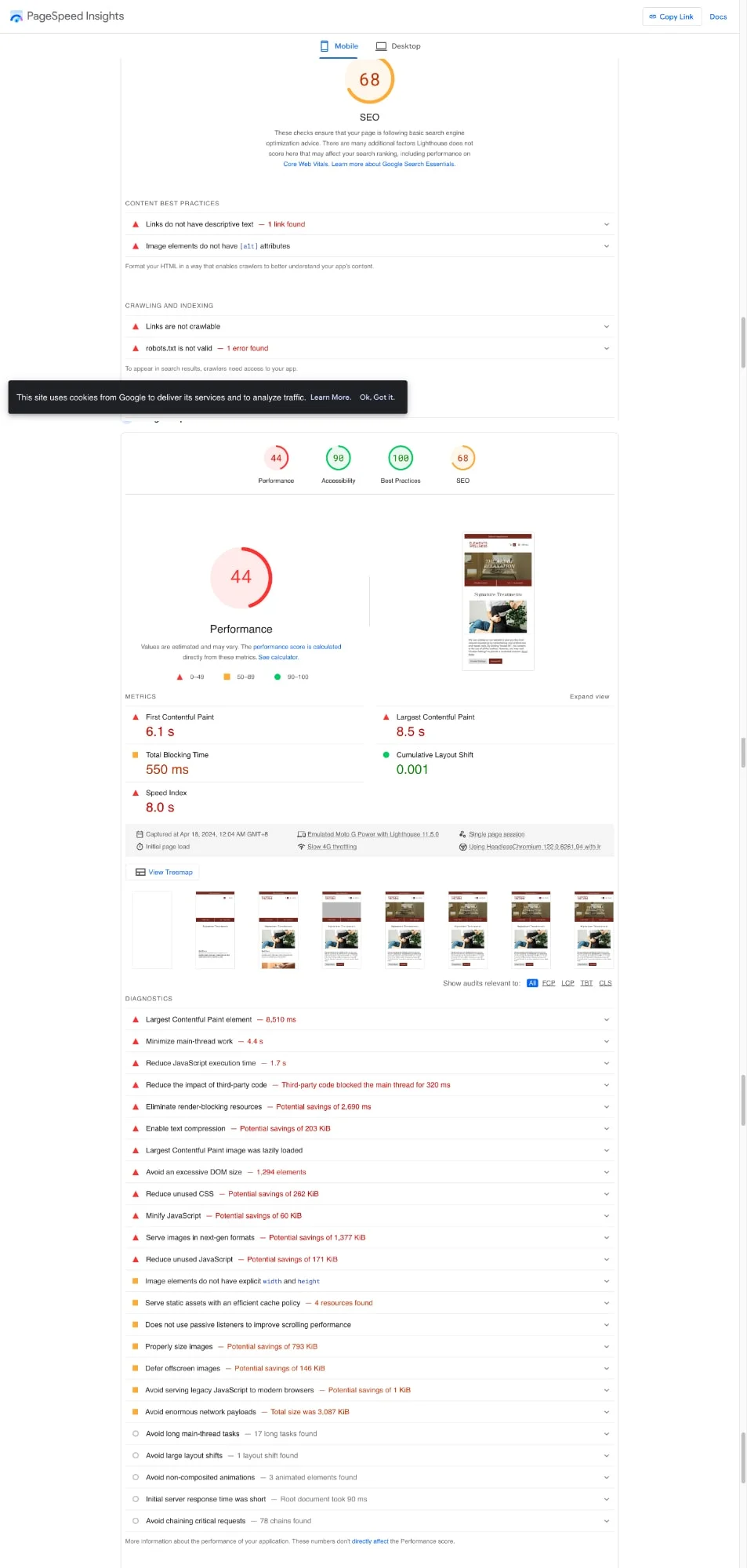The height and width of the screenshot is (1568, 747).
Task: Click the red triangle beside First Contentful Paint
Action: pyautogui.click(x=136, y=717)
